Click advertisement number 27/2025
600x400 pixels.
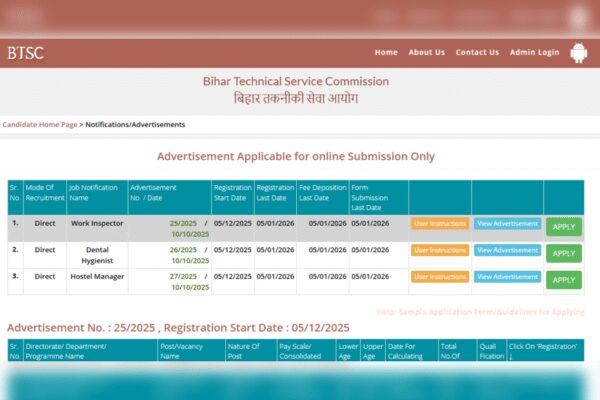[x=183, y=276]
